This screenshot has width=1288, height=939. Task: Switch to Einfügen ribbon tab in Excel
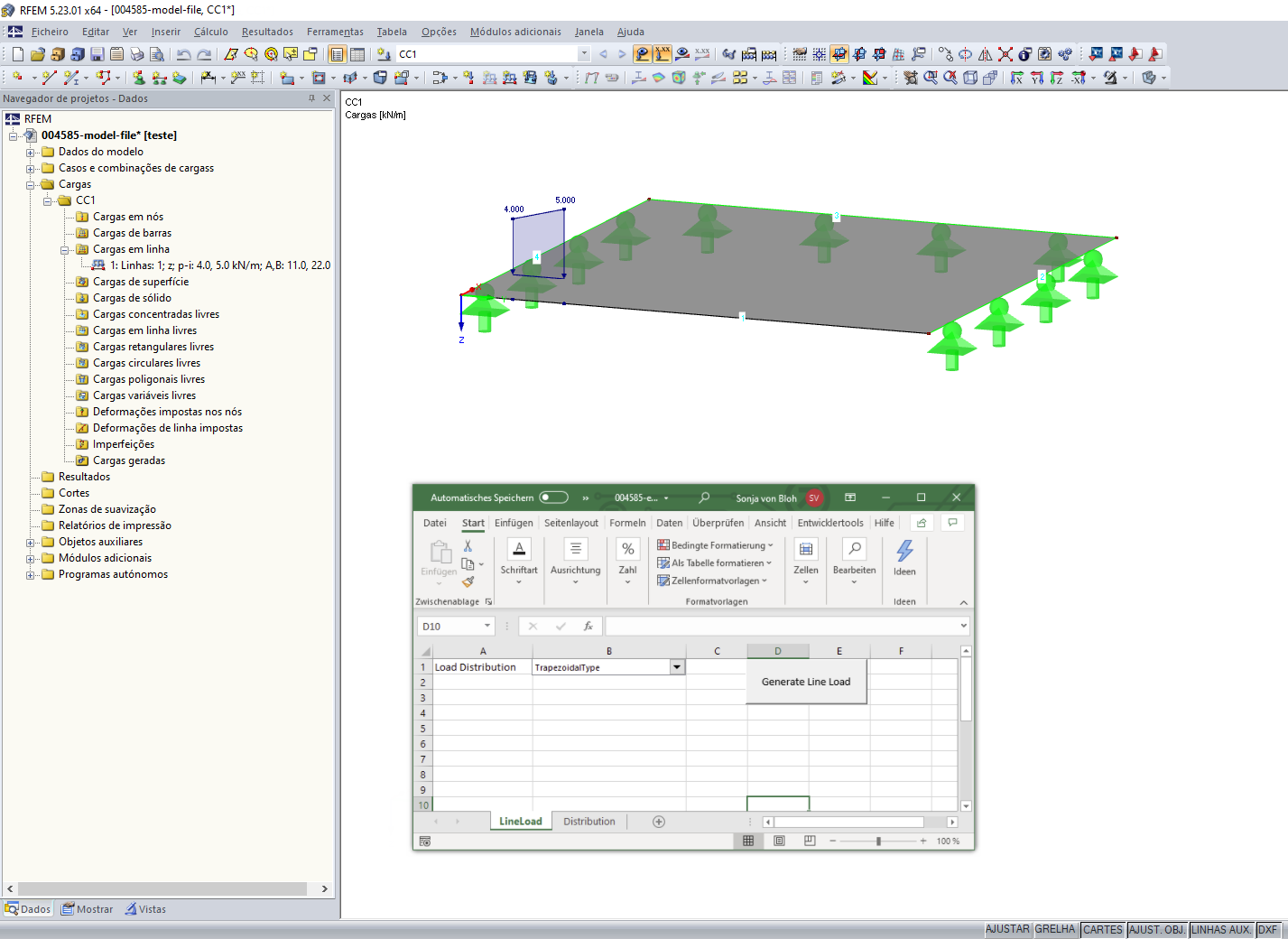tap(514, 523)
